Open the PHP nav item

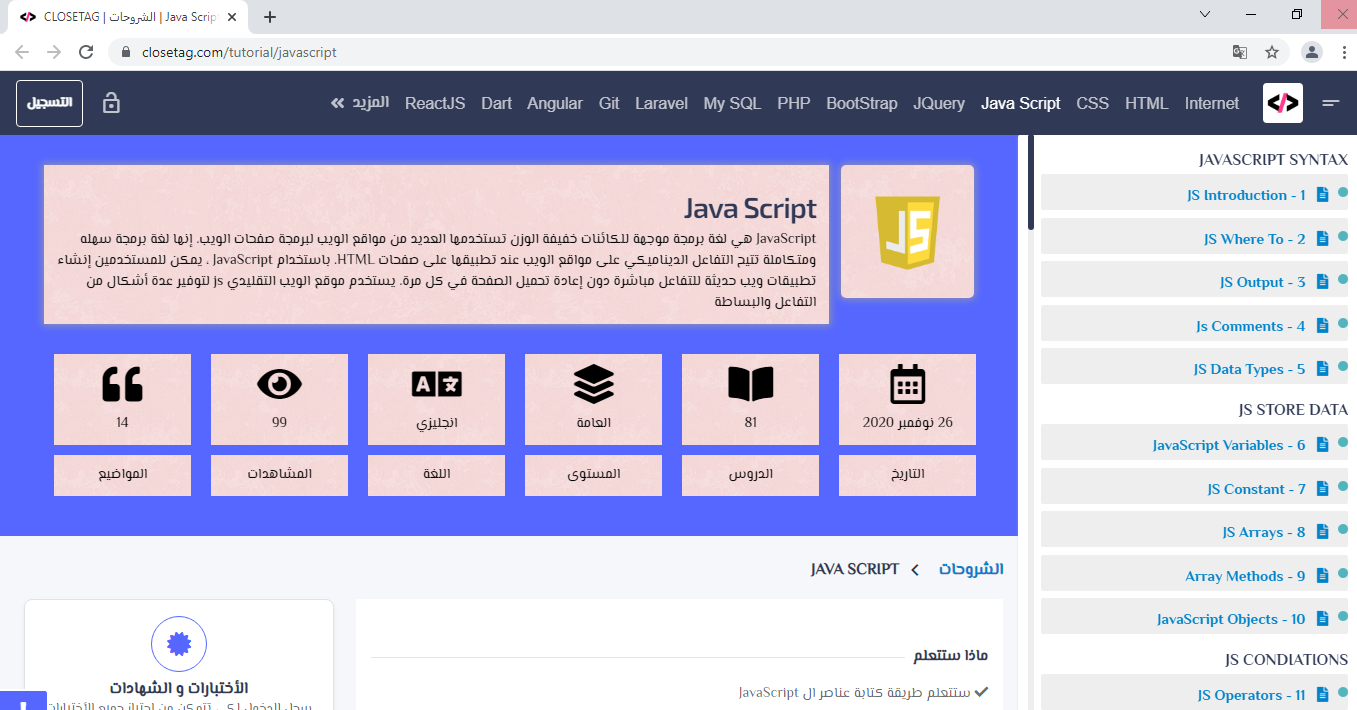794,103
